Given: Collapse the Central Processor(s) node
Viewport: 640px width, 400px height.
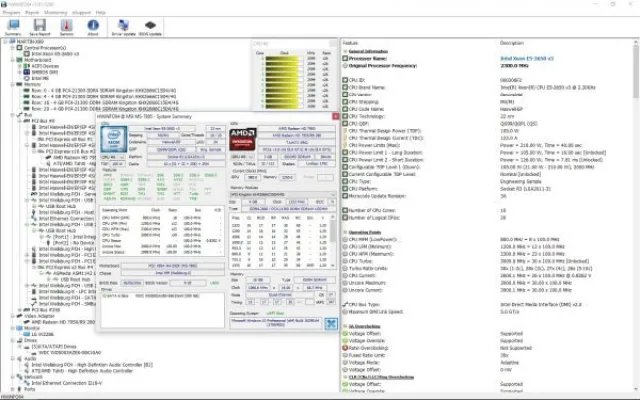Looking at the screenshot, I should point(13,48).
